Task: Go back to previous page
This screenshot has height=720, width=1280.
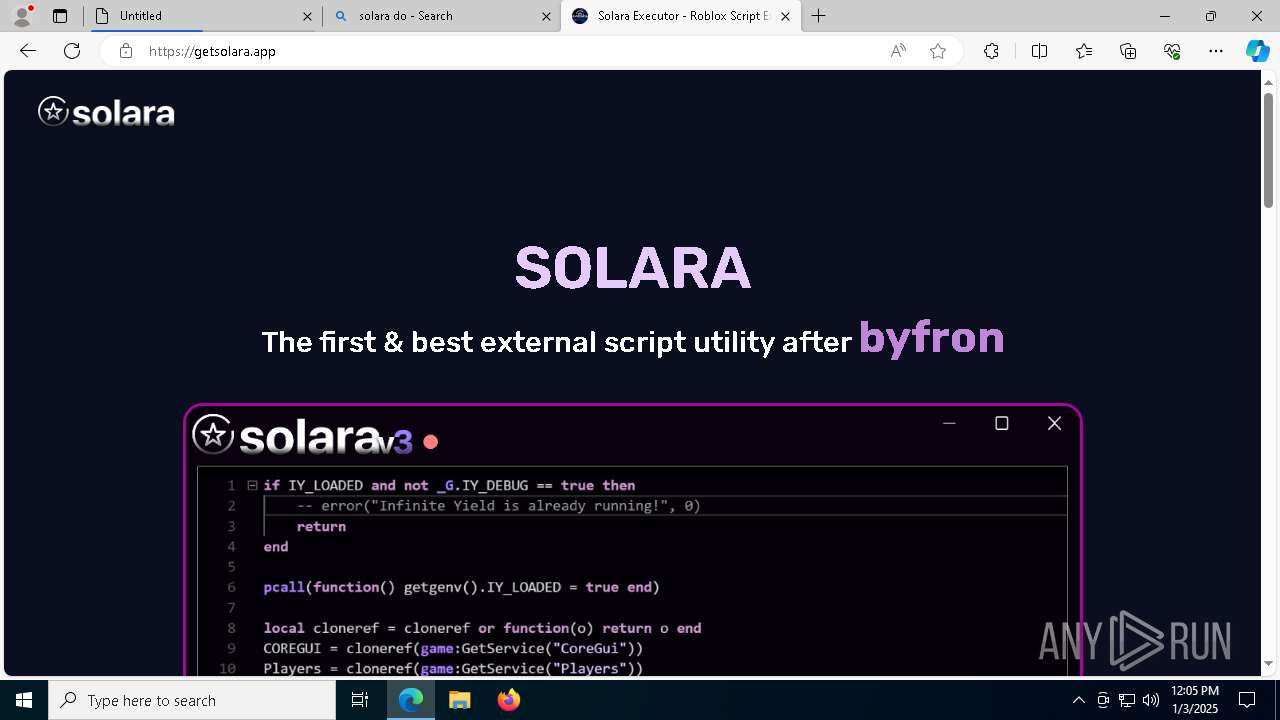Action: point(28,51)
